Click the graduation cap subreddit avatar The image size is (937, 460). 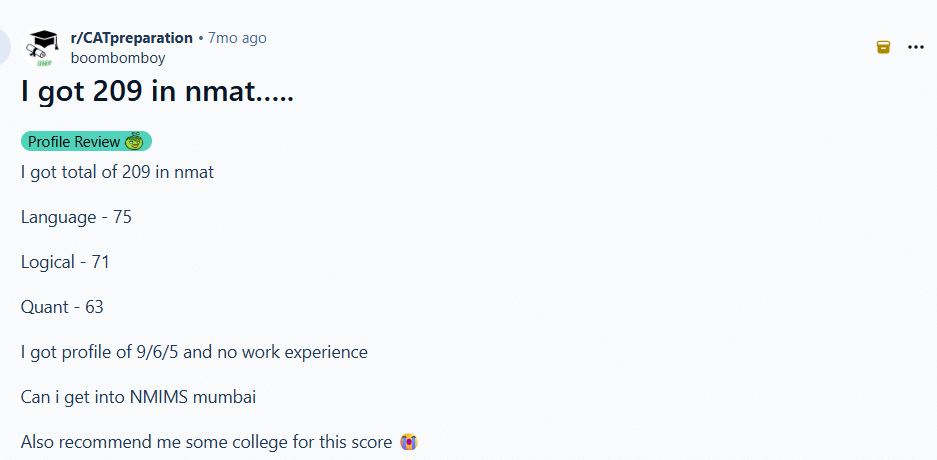[x=41, y=48]
